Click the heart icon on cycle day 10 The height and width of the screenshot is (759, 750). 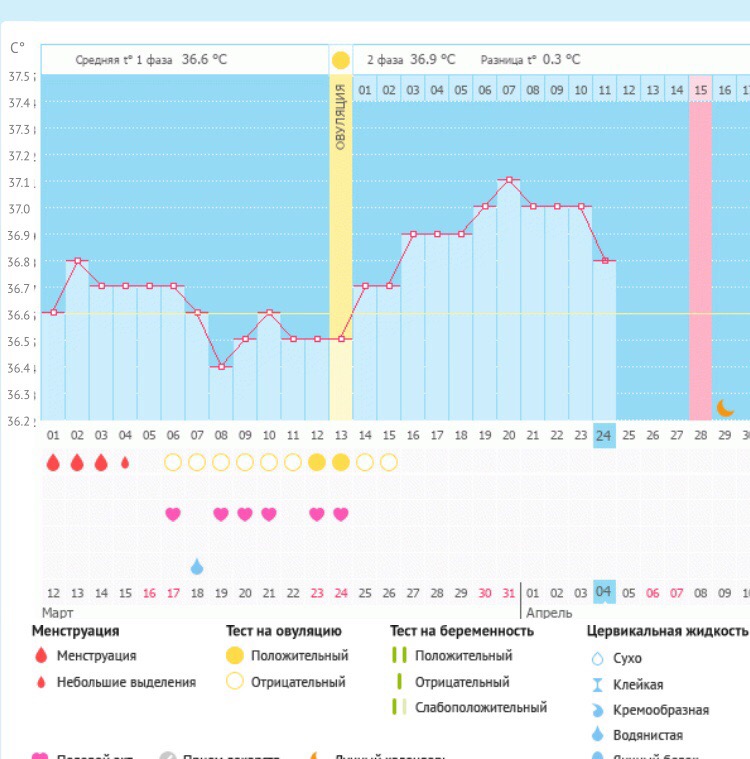(269, 514)
